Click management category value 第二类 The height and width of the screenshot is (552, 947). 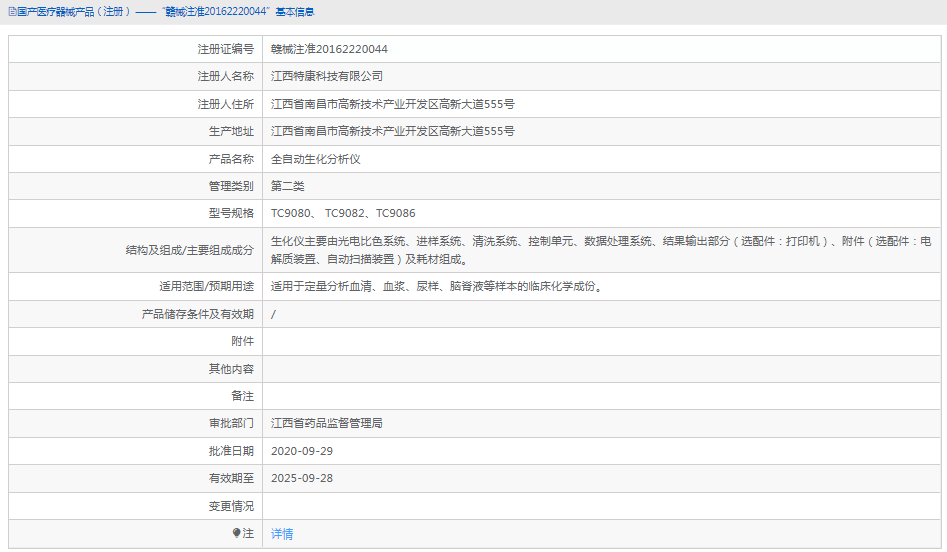pyautogui.click(x=288, y=186)
